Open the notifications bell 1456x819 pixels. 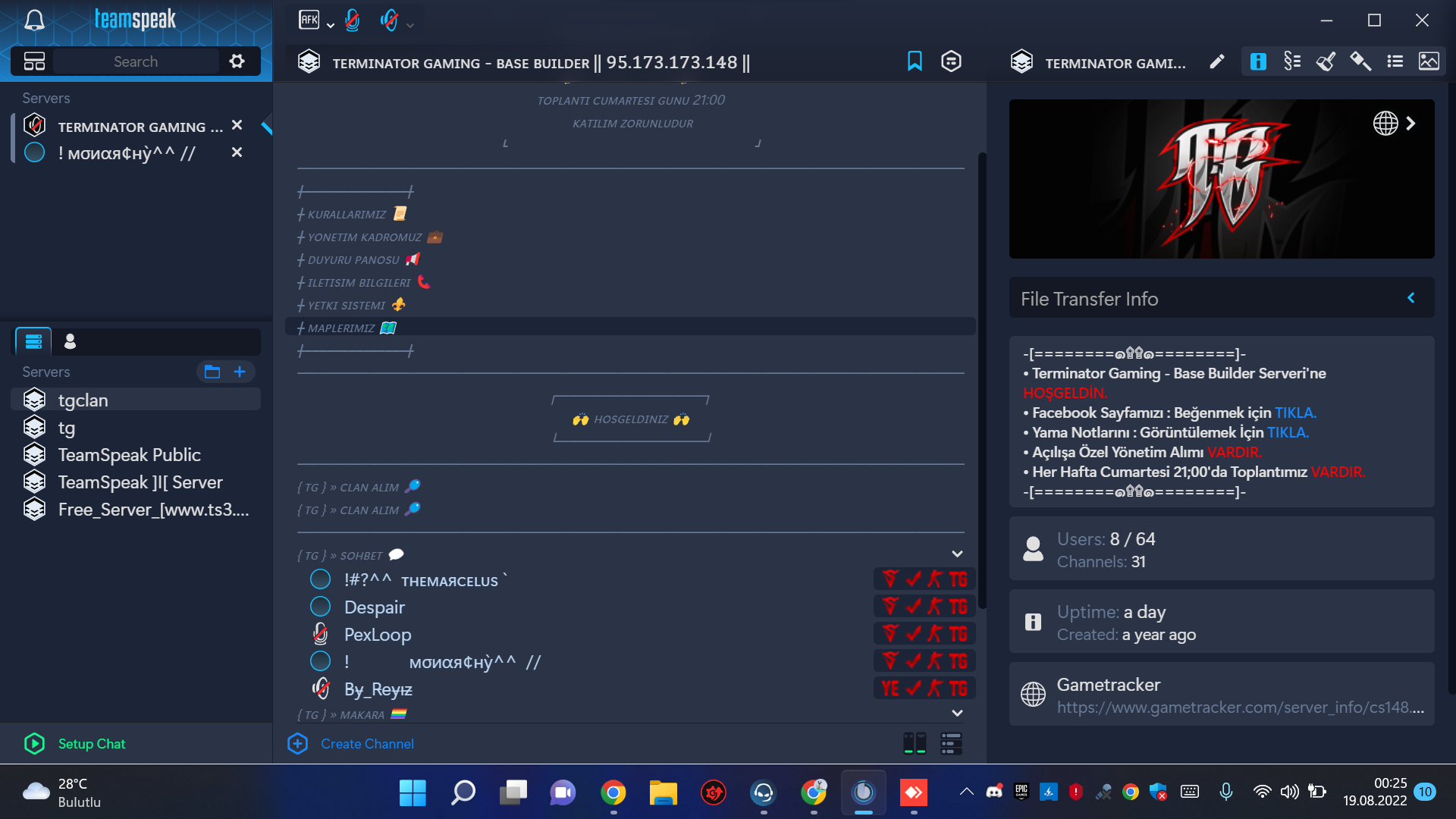(34, 20)
